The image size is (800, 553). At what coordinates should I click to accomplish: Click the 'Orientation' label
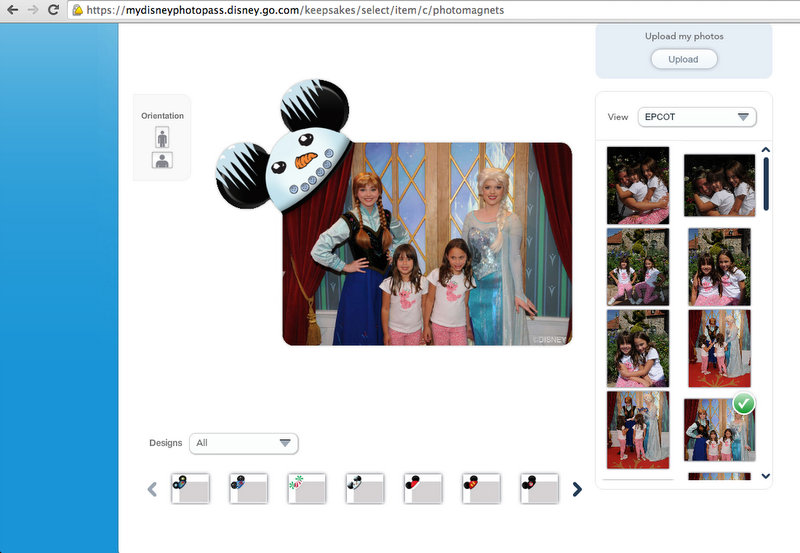tap(162, 116)
